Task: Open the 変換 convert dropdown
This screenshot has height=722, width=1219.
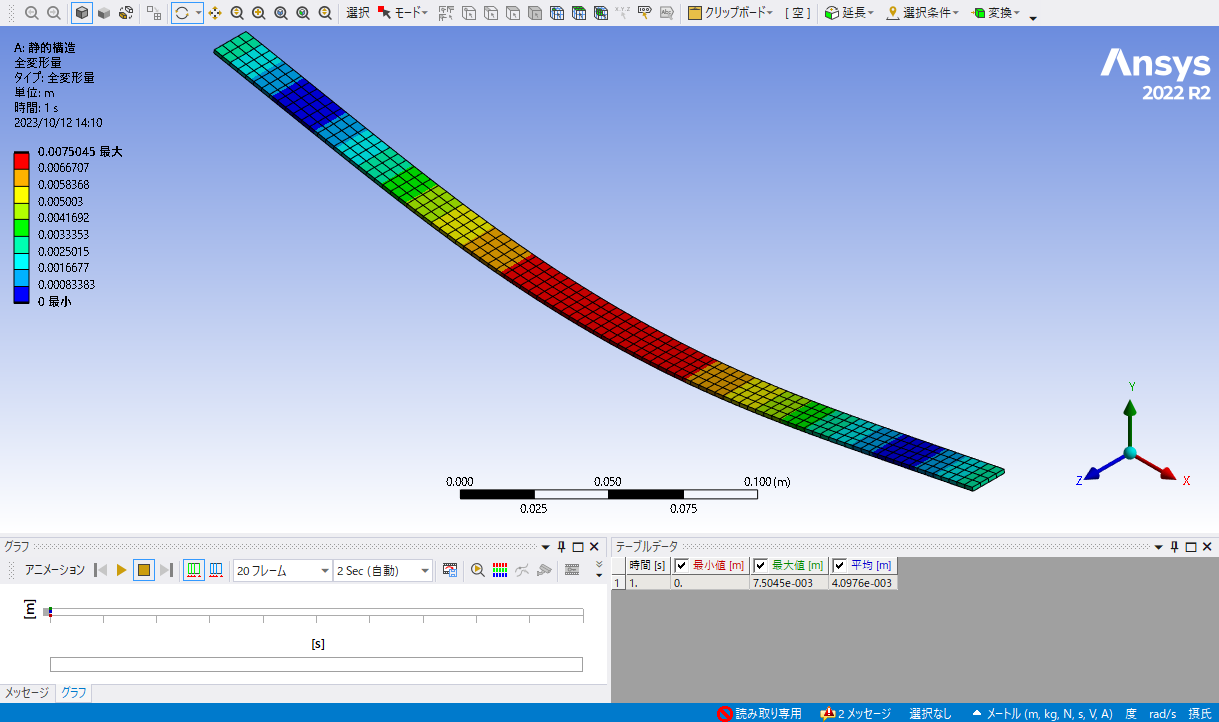Action: pyautogui.click(x=996, y=13)
